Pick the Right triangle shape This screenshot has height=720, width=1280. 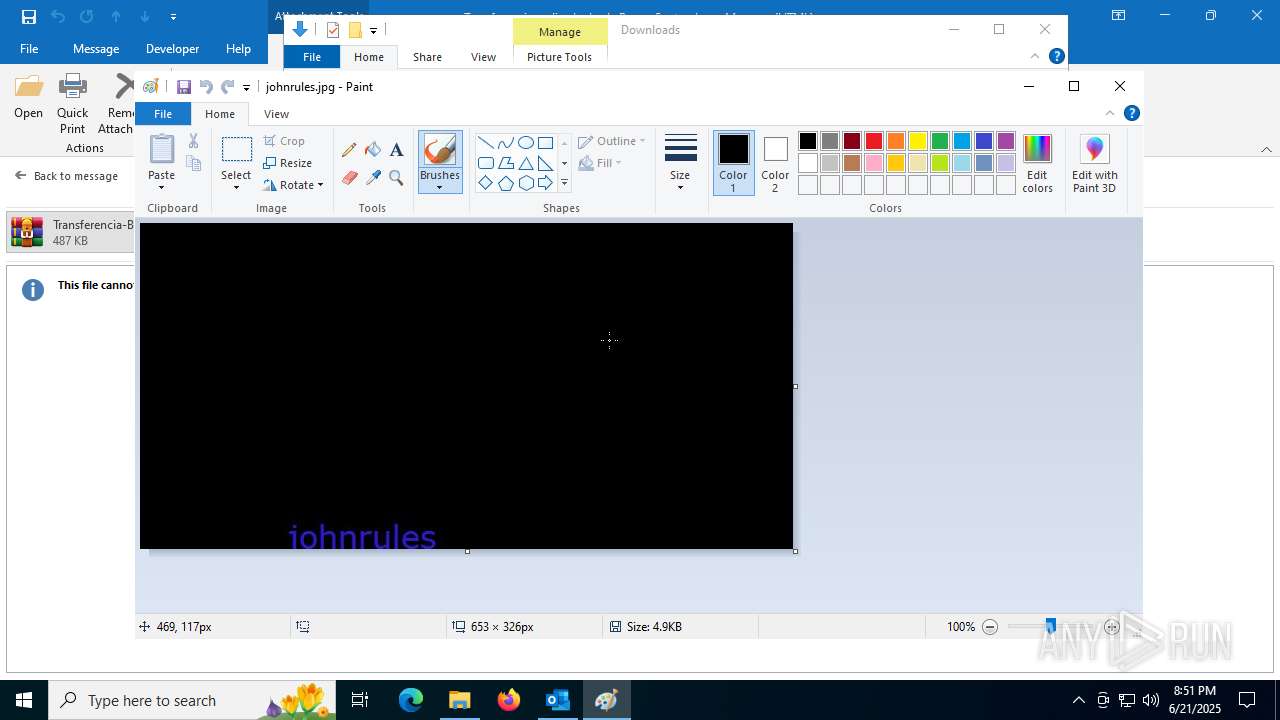tap(545, 163)
